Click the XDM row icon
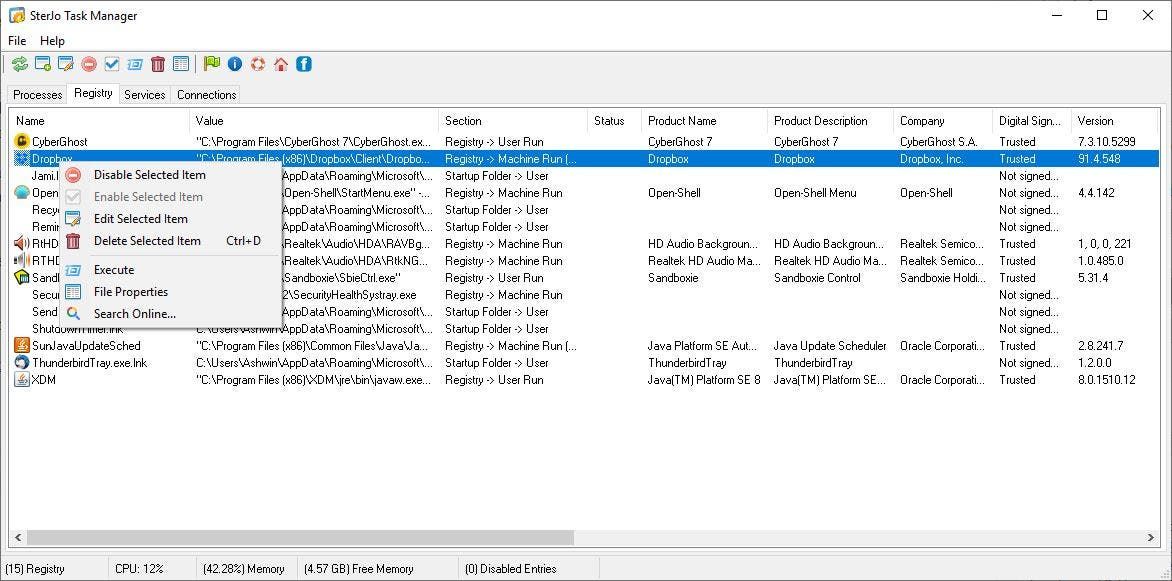Screen dimensions: 1172x581 [22, 380]
